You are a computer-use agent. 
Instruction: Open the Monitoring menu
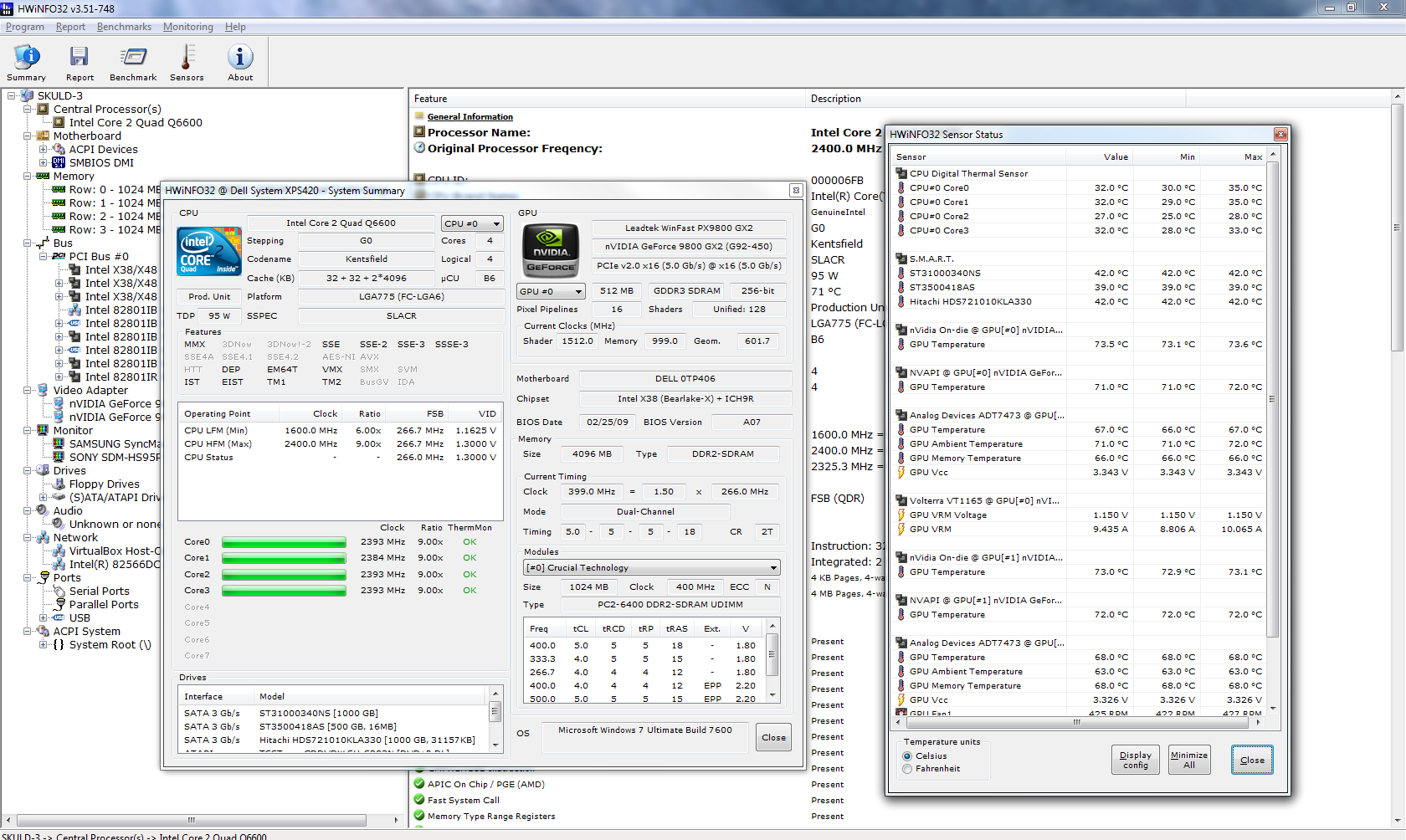click(187, 27)
